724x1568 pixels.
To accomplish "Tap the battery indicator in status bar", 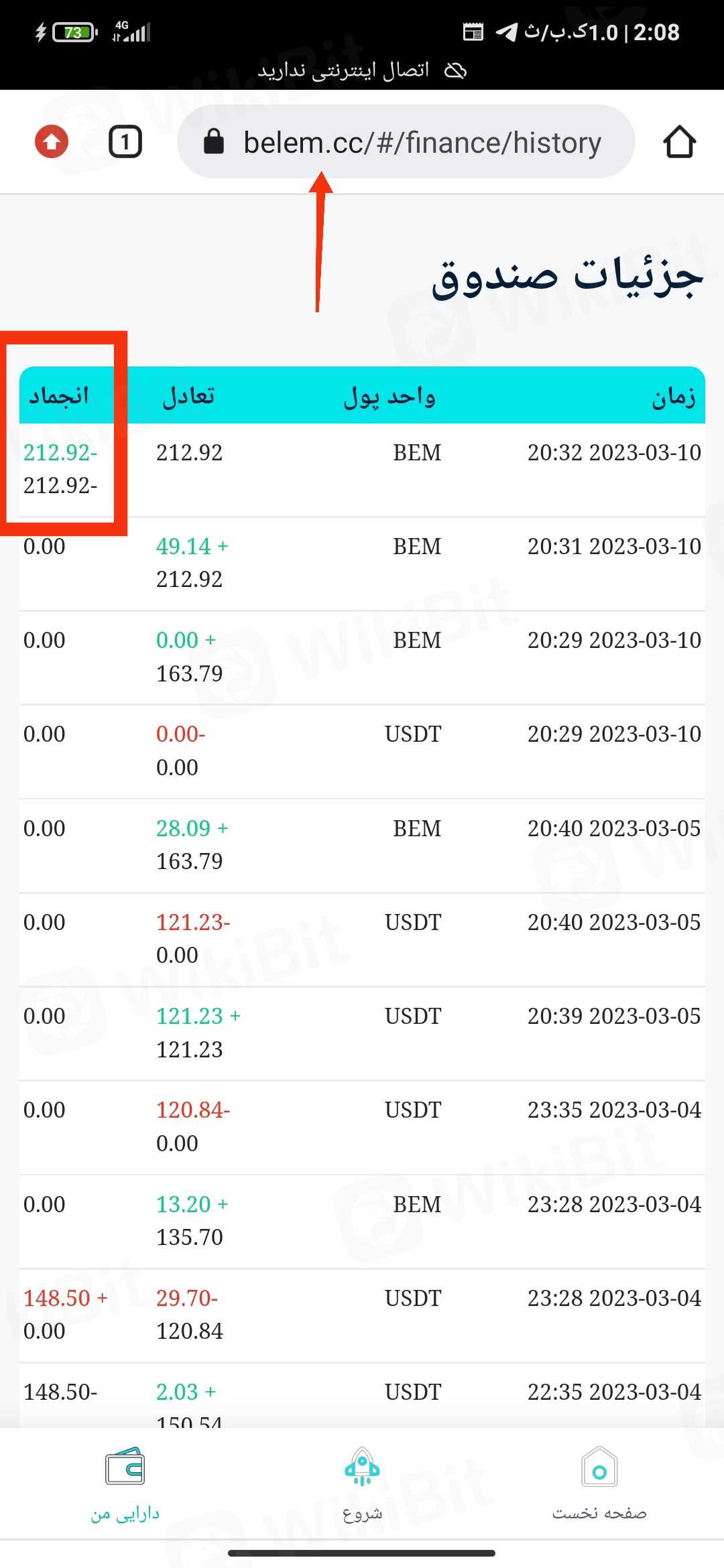I will (74, 31).
